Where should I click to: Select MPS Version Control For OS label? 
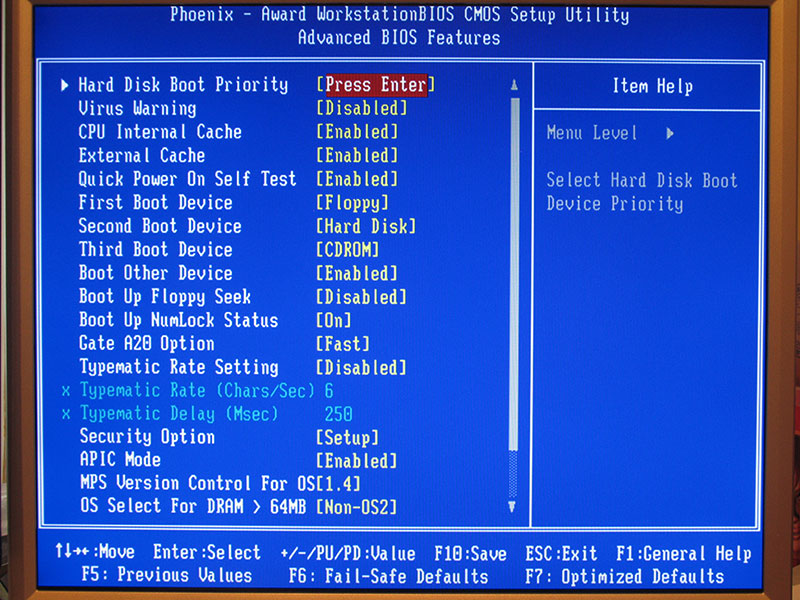pyautogui.click(x=197, y=483)
